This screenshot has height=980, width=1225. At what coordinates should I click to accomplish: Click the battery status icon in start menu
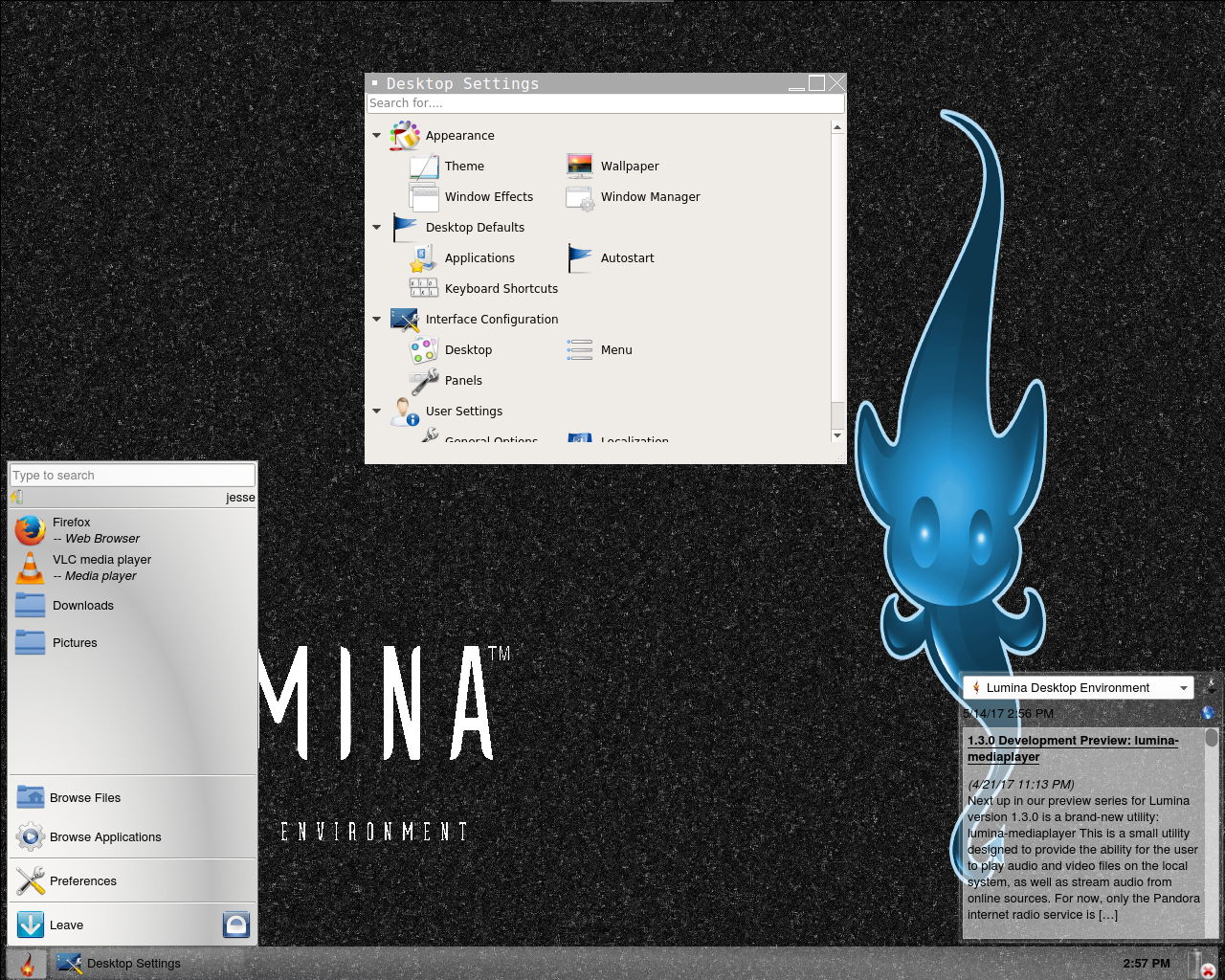coord(17,497)
